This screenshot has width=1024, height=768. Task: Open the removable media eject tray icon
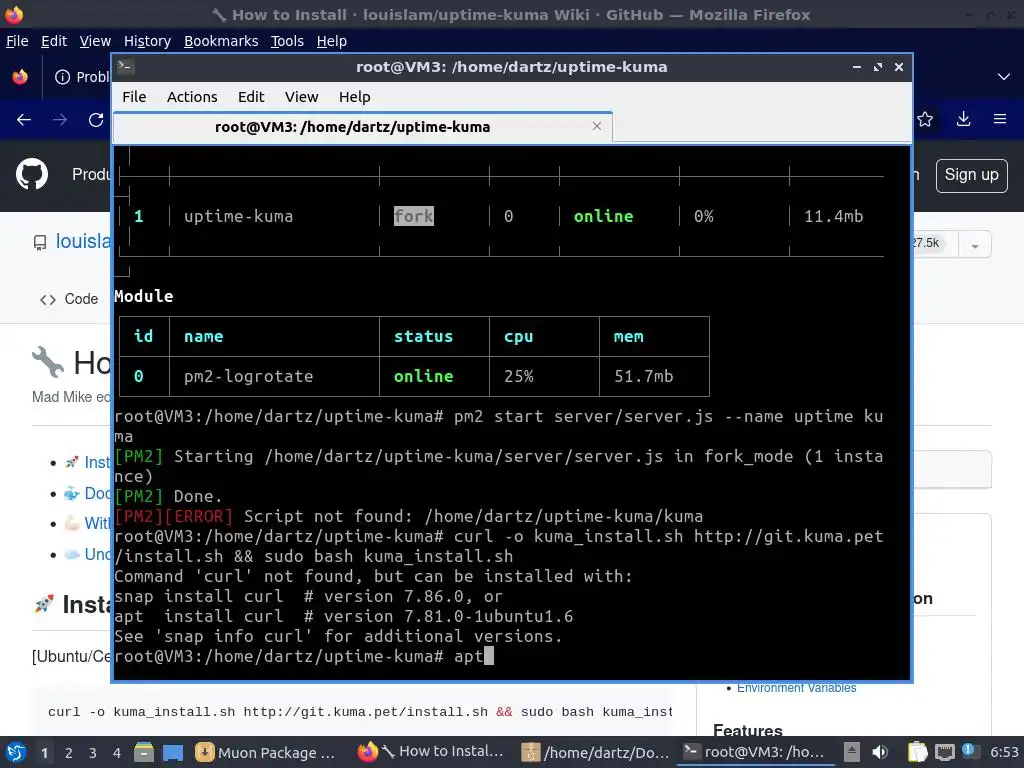(x=851, y=752)
